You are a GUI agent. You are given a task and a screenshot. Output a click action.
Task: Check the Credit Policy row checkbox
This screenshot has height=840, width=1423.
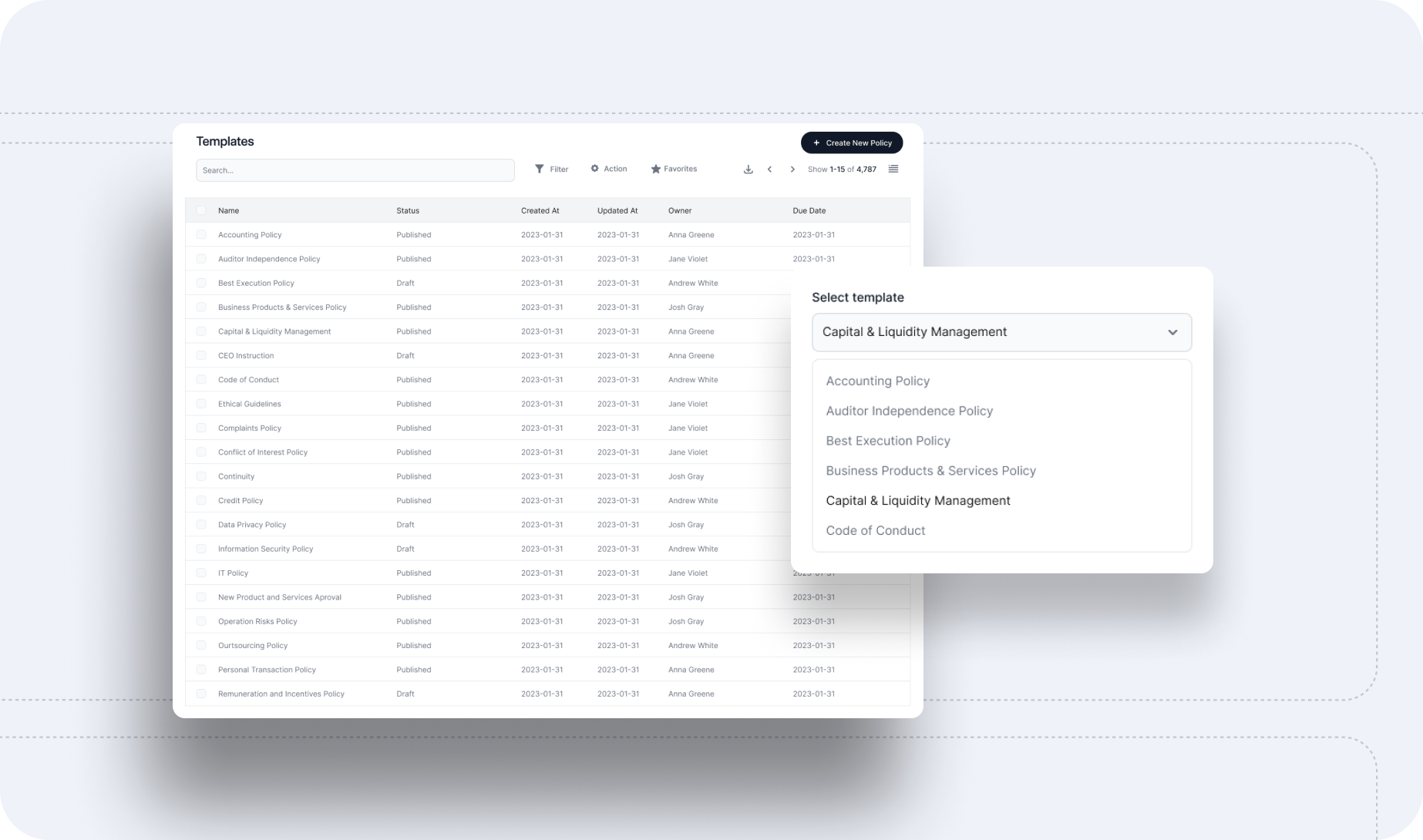point(201,500)
